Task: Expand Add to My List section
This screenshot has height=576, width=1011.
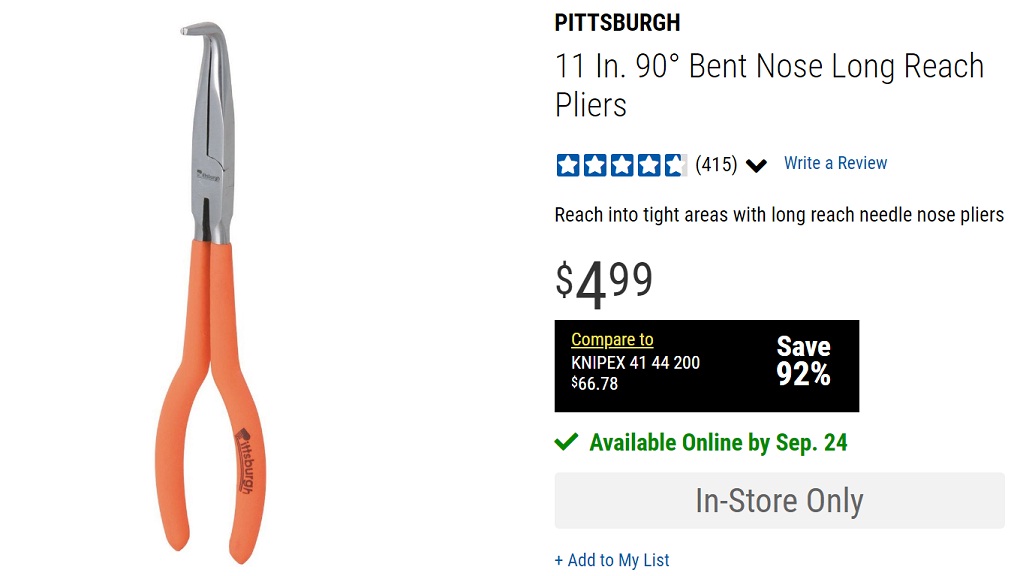Action: [x=611, y=560]
